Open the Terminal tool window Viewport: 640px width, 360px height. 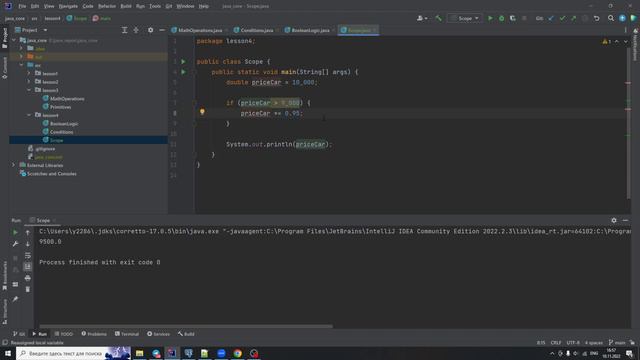(127, 334)
